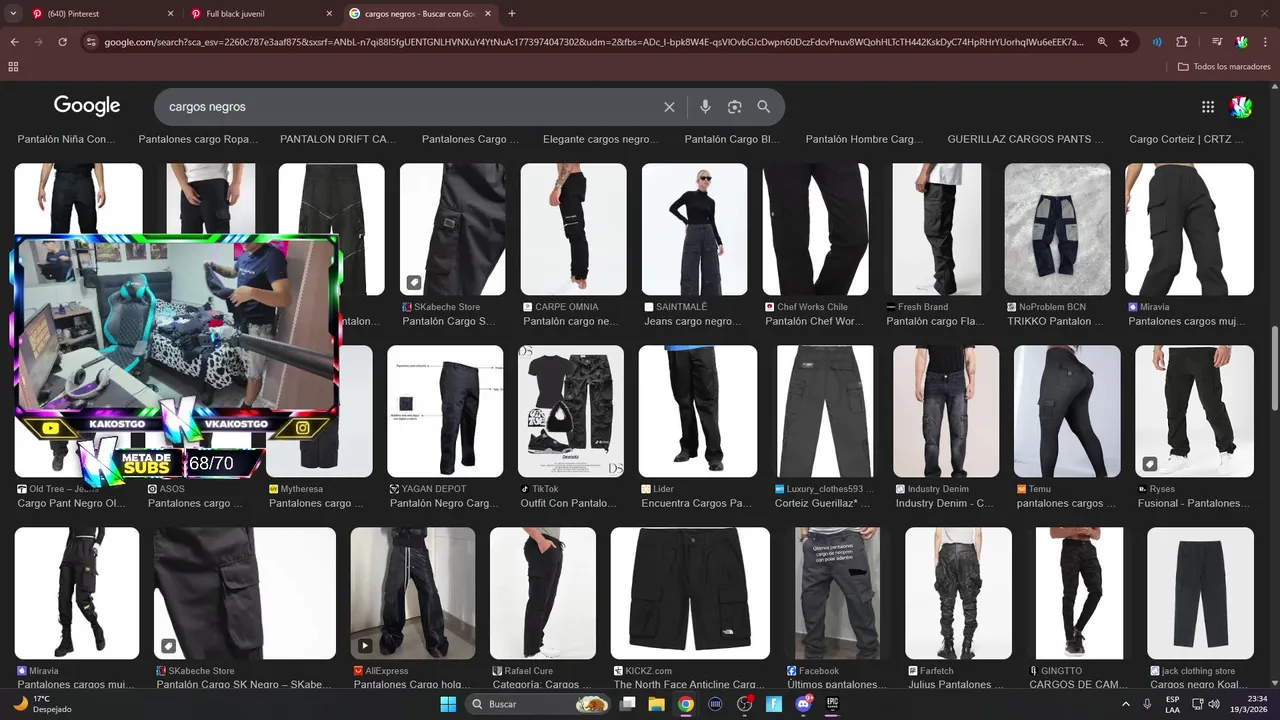Reload the current page
The width and height of the screenshot is (1280, 720).
62,42
